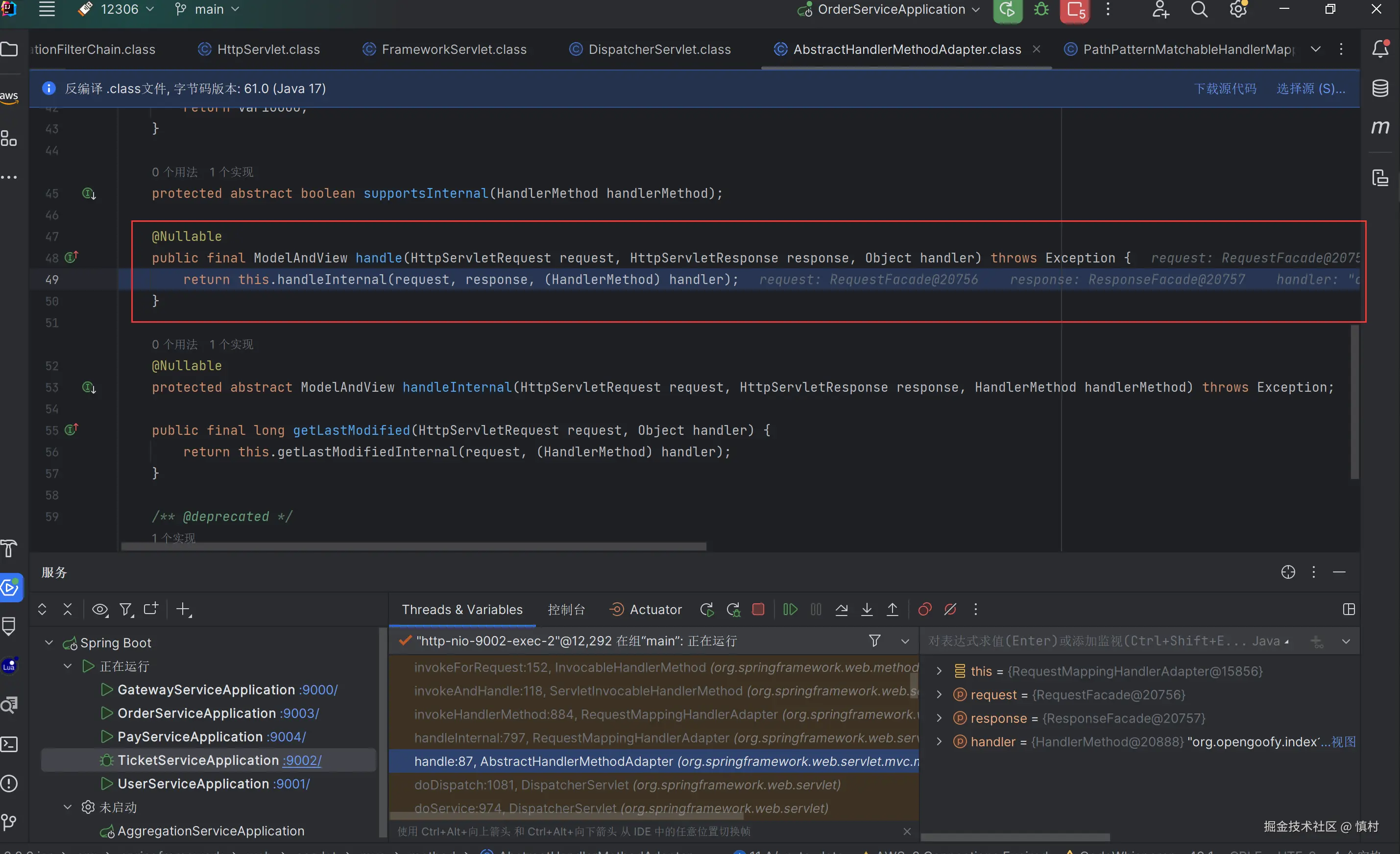Toggle Mute Breakpoints button

click(950, 609)
